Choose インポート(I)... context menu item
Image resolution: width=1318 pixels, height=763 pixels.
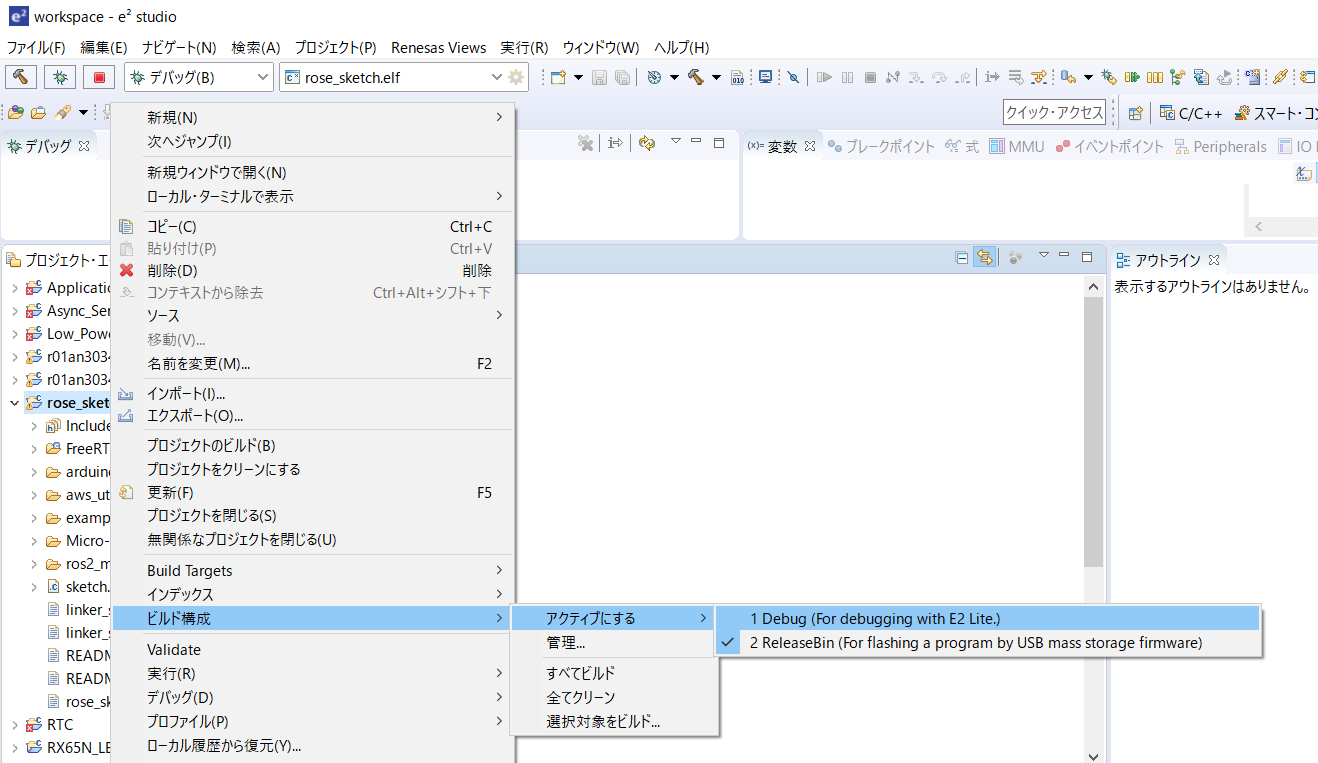pyautogui.click(x=312, y=394)
